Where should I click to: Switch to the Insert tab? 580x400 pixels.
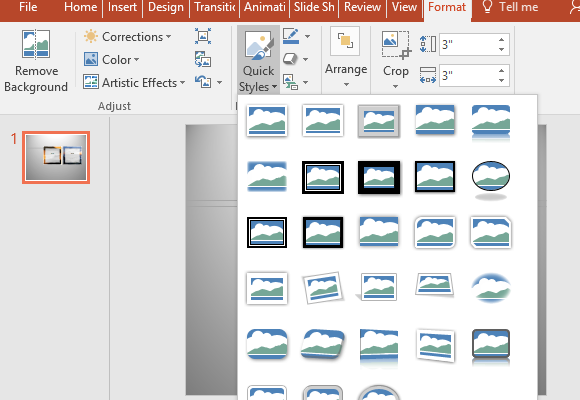coord(122,7)
